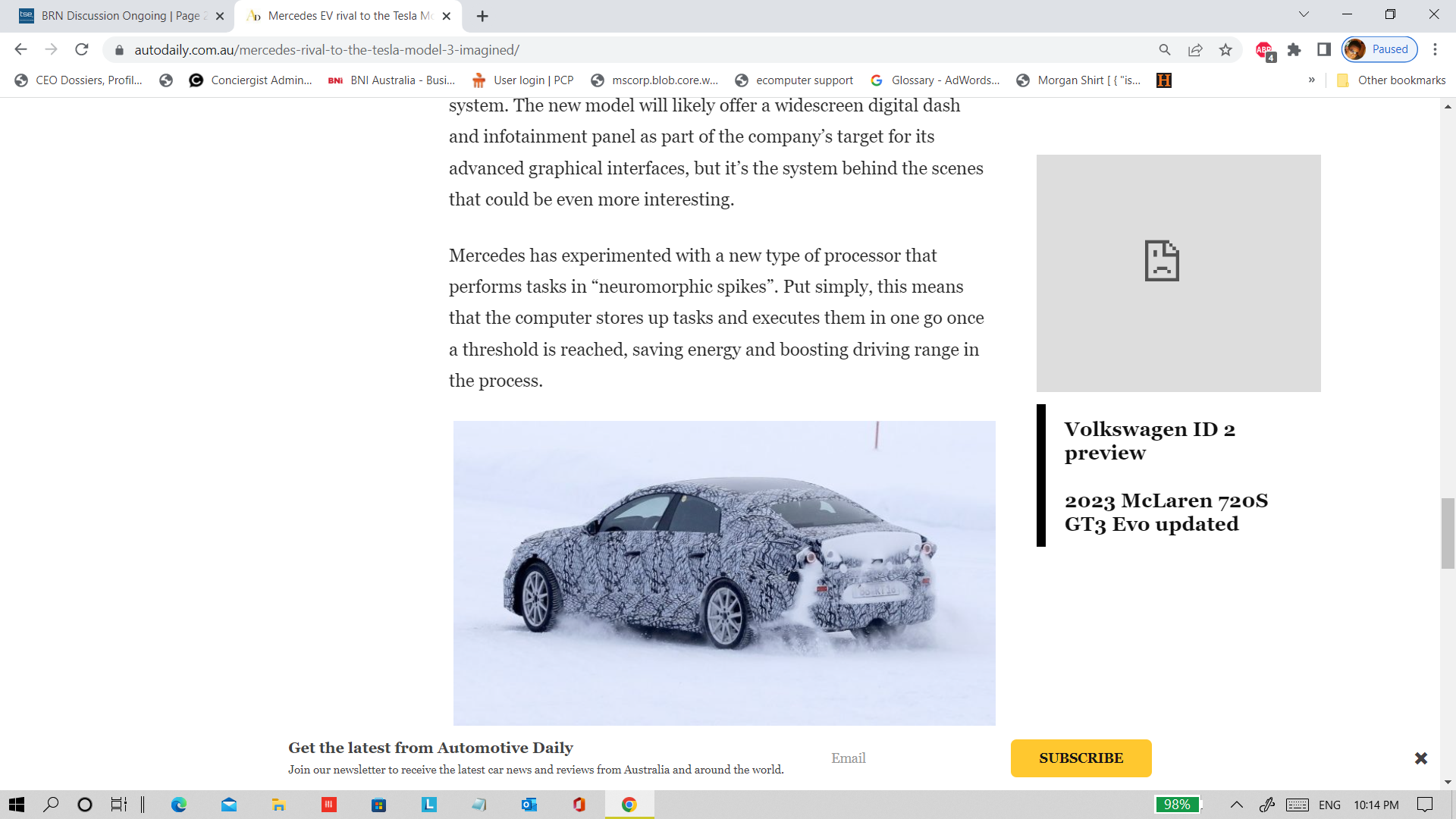
Task: Click the 98% battery indicator
Action: 1178,805
